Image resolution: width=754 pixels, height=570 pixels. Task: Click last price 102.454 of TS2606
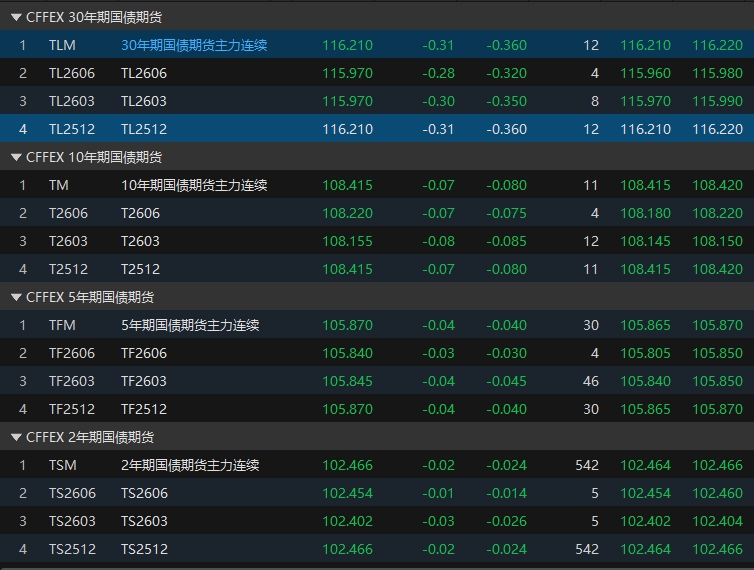point(347,493)
